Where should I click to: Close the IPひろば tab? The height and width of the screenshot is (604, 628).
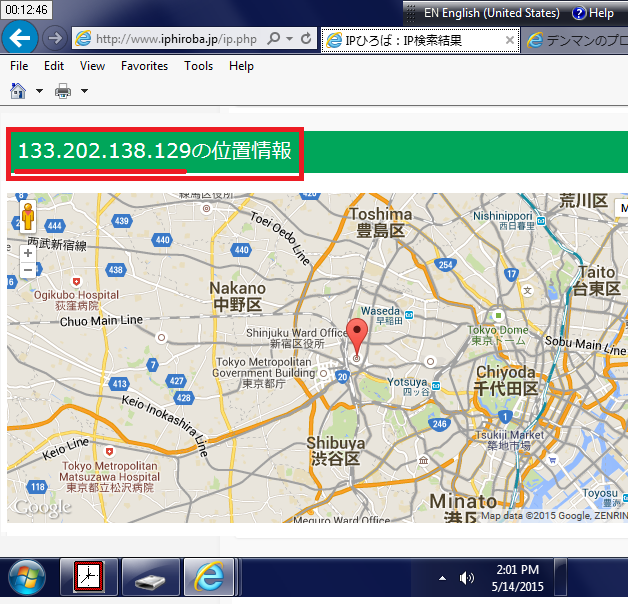(x=509, y=40)
